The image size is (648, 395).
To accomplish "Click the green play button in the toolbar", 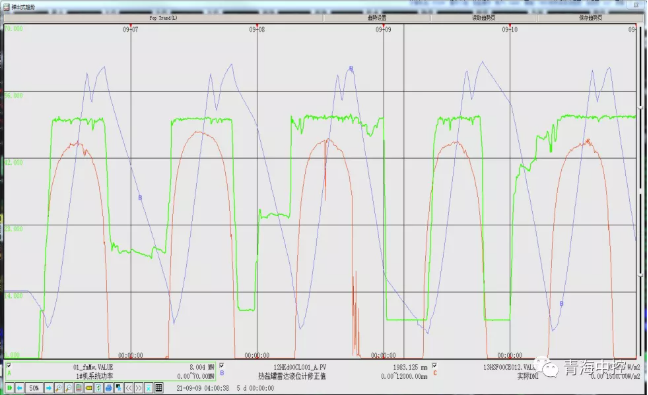I will (10, 388).
